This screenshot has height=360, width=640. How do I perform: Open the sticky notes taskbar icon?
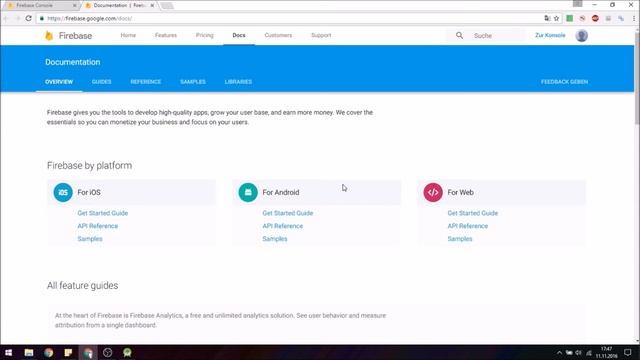(x=68, y=352)
